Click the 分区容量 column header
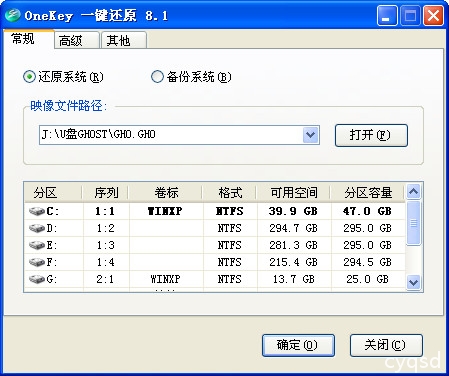This screenshot has height=376, width=449. [x=368, y=193]
